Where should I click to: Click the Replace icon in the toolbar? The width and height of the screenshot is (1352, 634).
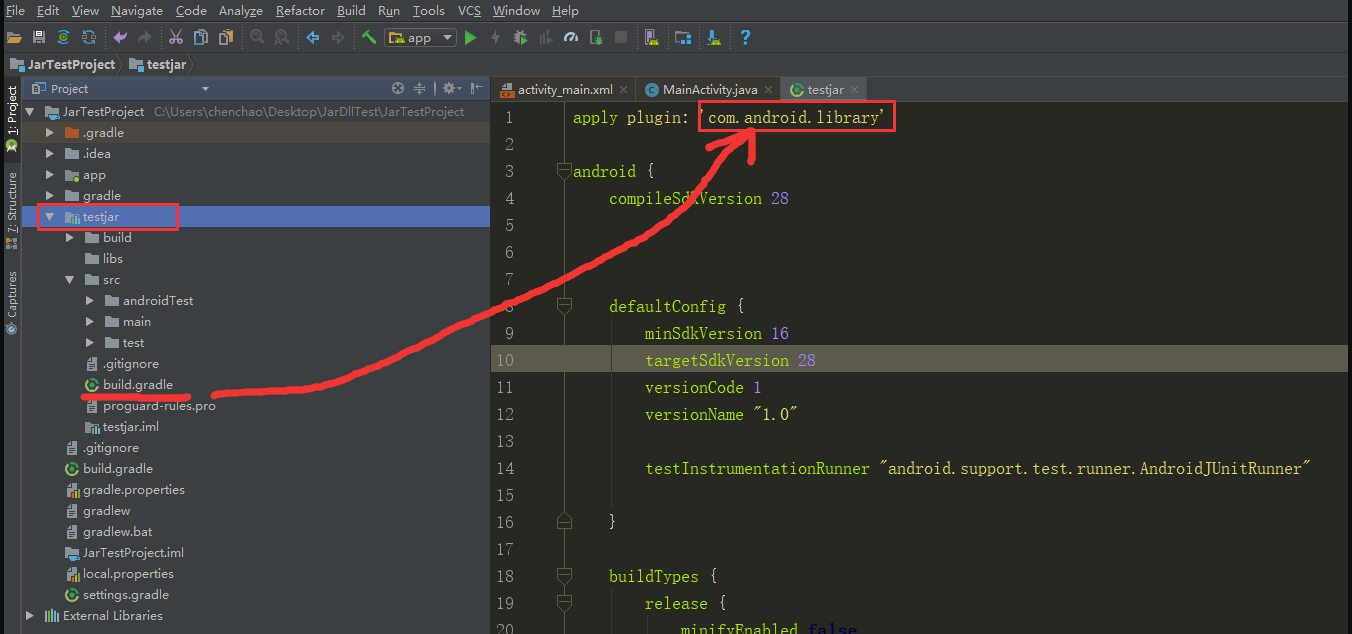click(282, 38)
